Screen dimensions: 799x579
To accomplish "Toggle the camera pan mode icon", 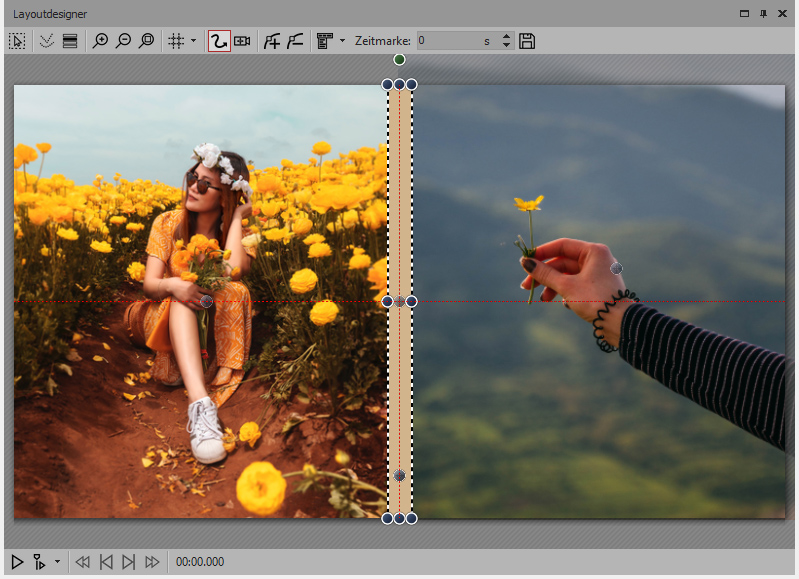I will pos(242,41).
